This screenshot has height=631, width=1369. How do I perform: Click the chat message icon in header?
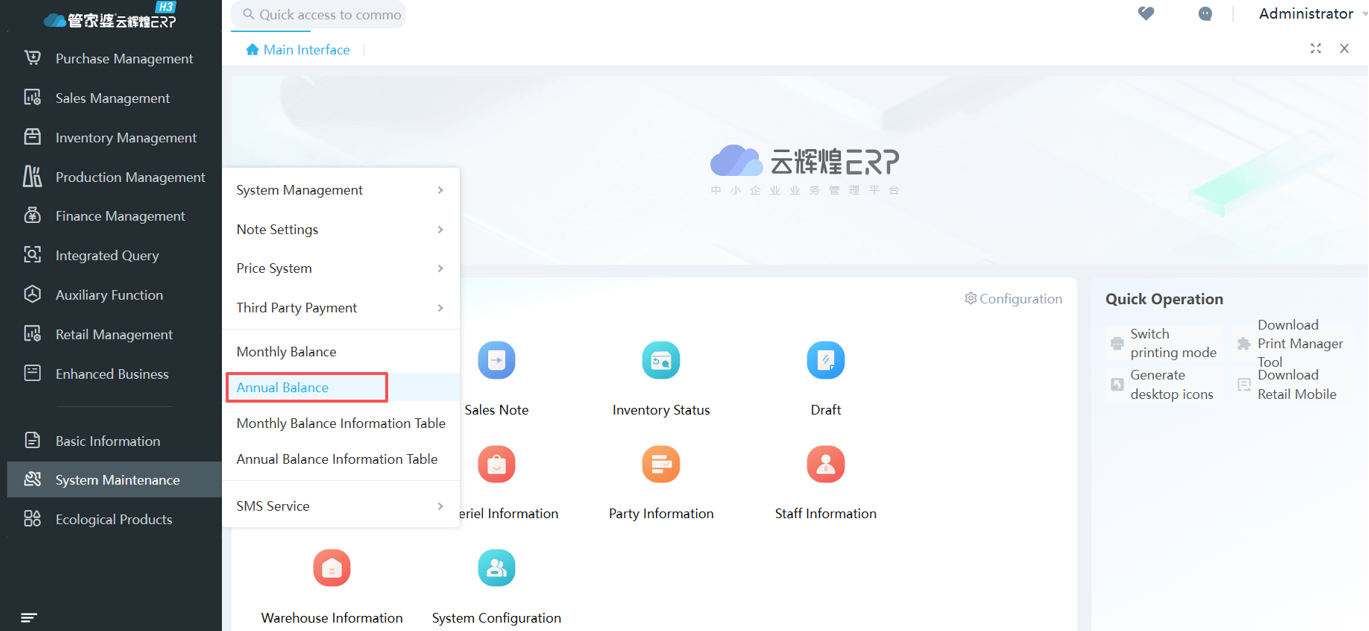click(x=1205, y=14)
